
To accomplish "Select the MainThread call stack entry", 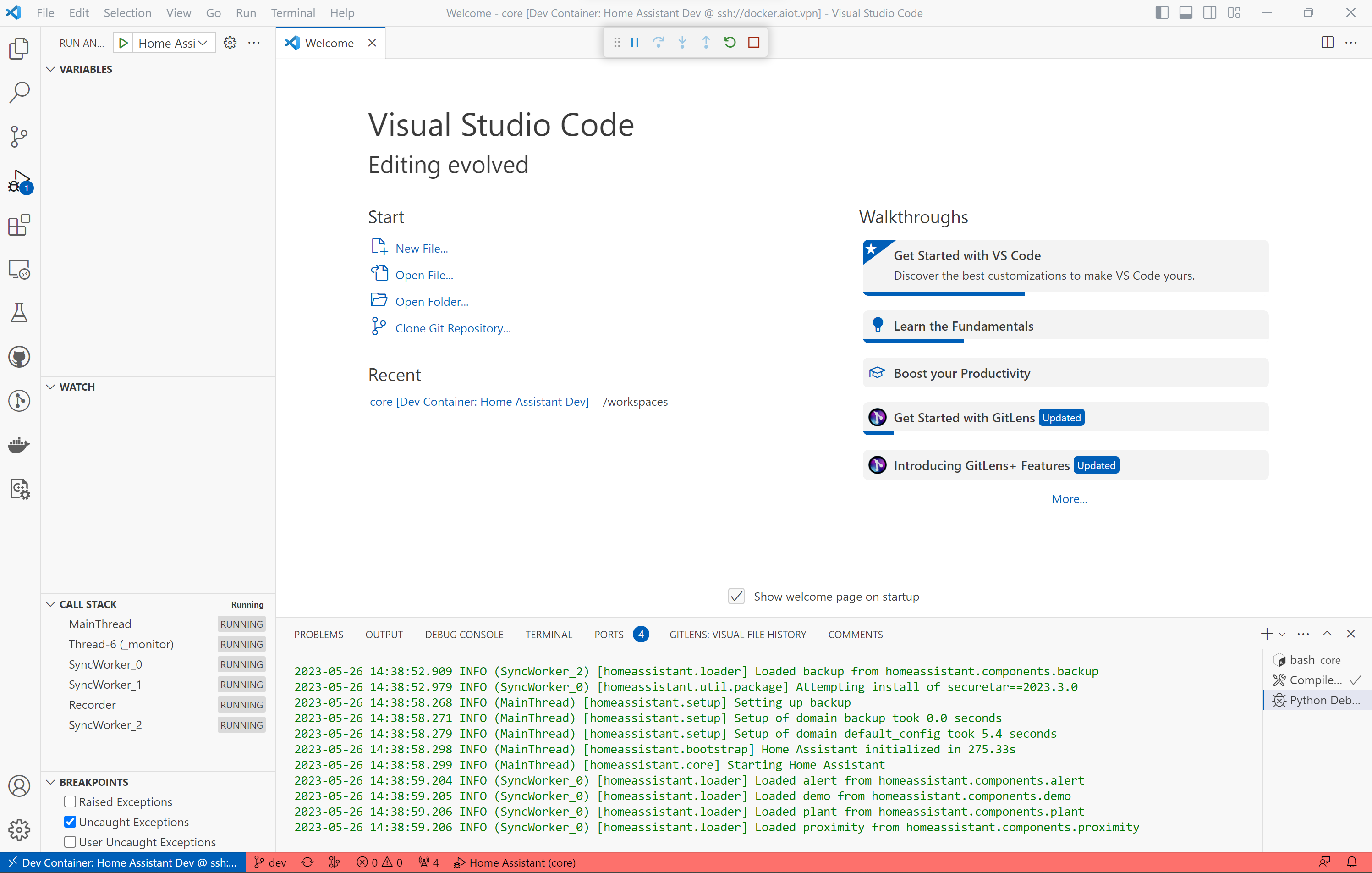I will [100, 624].
